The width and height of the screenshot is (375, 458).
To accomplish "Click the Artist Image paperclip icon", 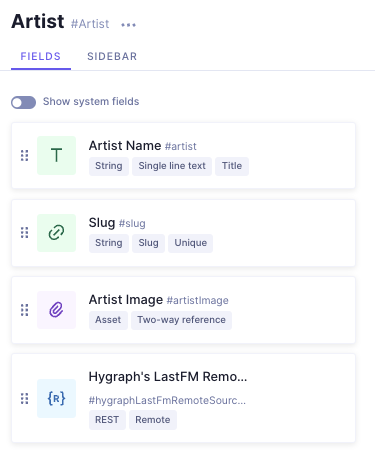I will (56, 310).
